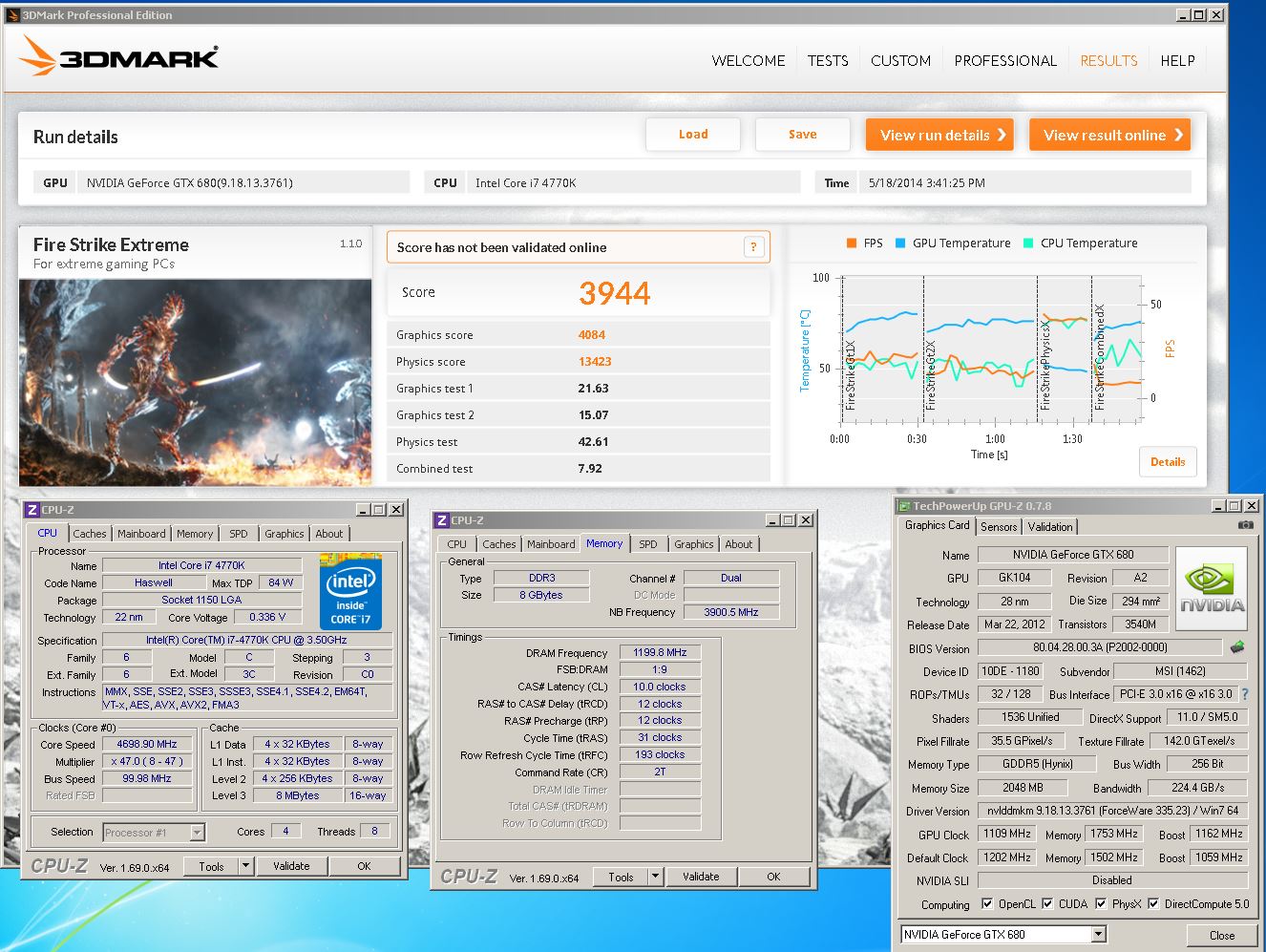This screenshot has width=1266, height=952.
Task: Click the CPU-Z icon in the CPU window title bar
Action: pos(32,510)
